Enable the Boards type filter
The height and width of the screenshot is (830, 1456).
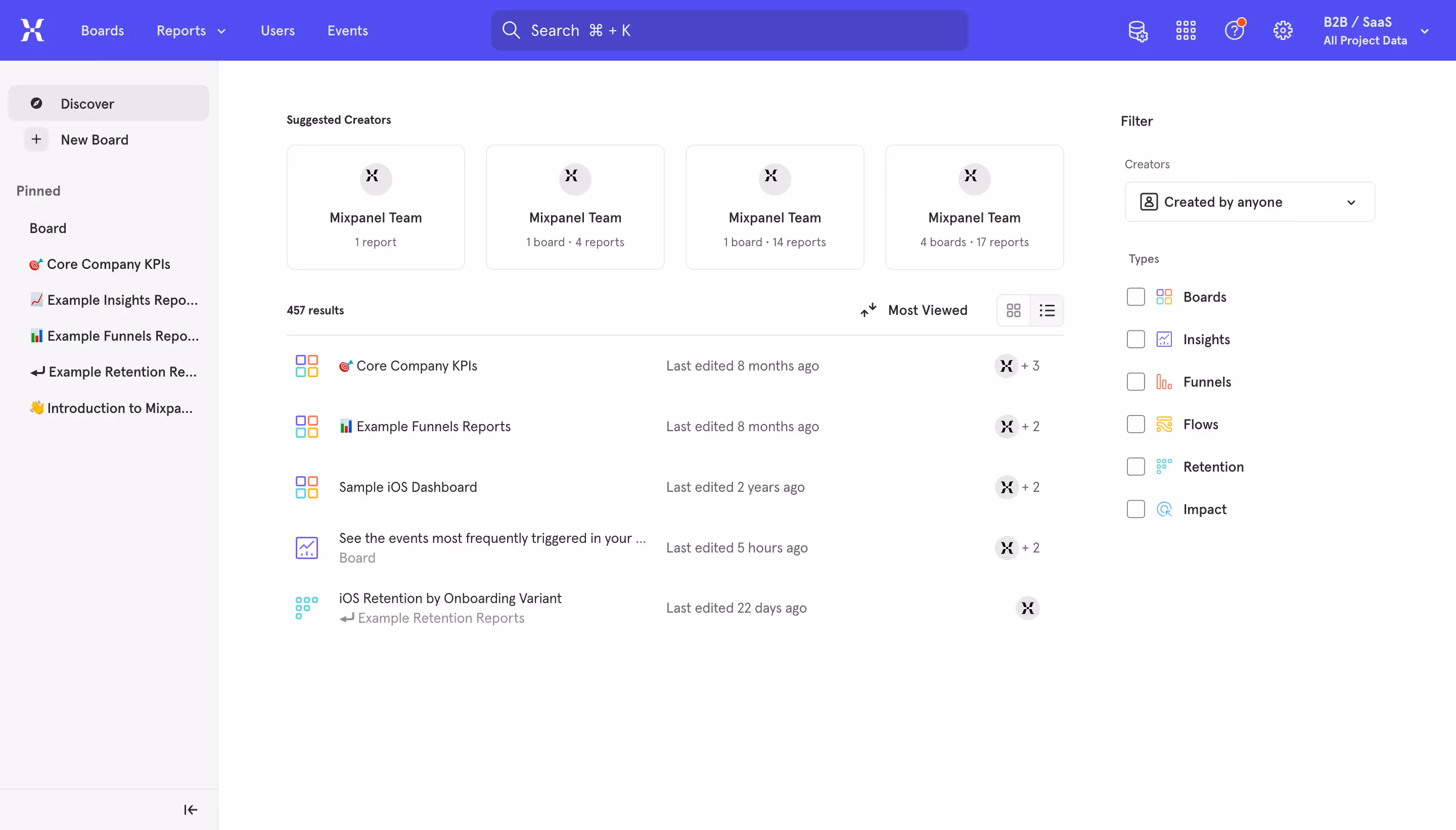(x=1135, y=296)
